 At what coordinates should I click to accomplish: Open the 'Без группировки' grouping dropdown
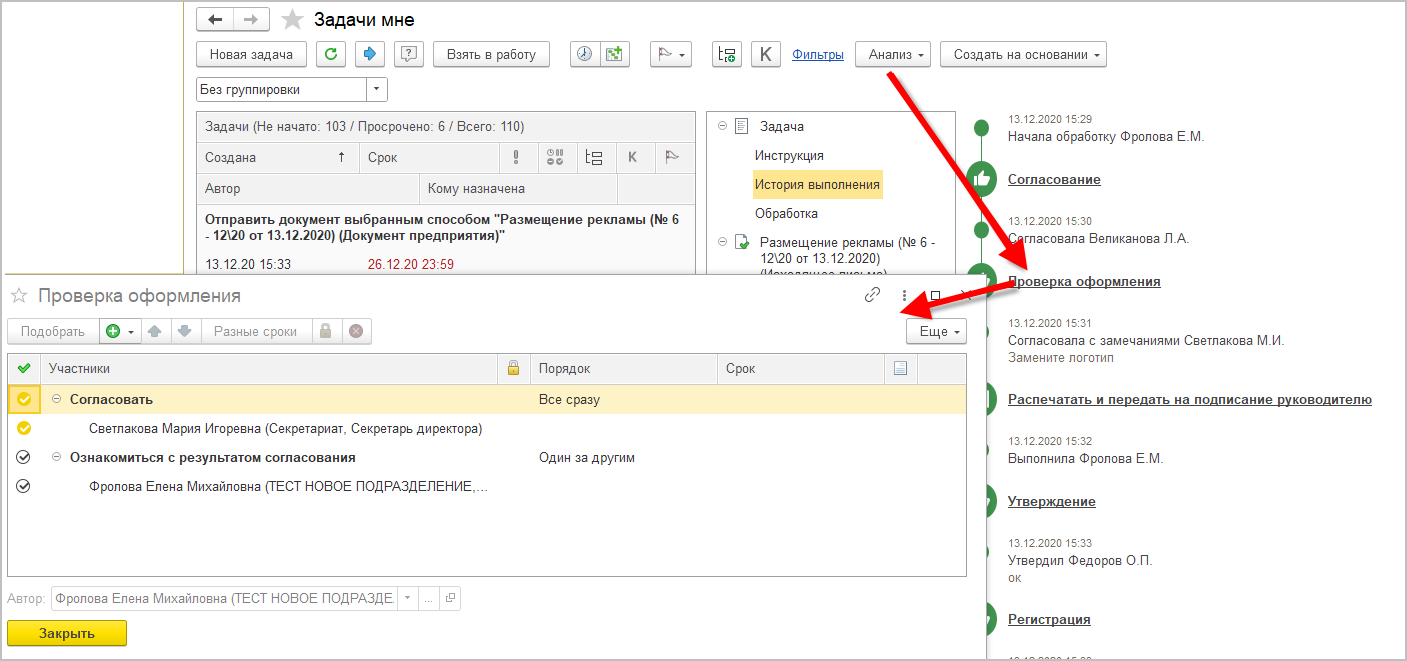point(377,89)
